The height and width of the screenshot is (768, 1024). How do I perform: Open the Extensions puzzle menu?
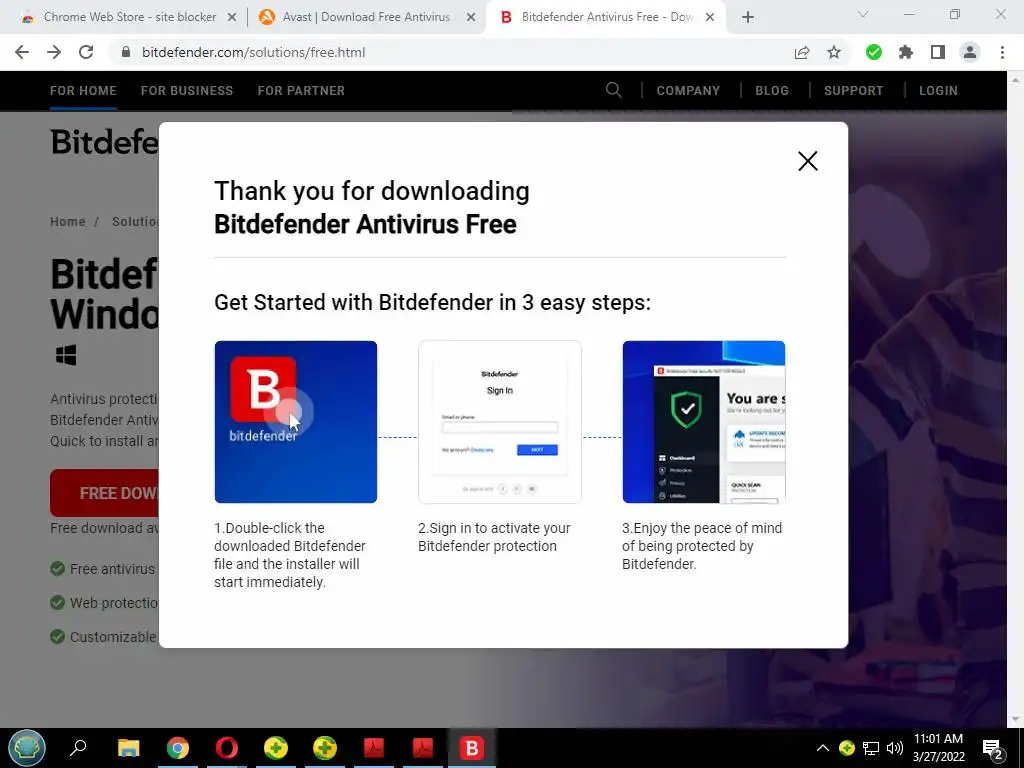[906, 52]
